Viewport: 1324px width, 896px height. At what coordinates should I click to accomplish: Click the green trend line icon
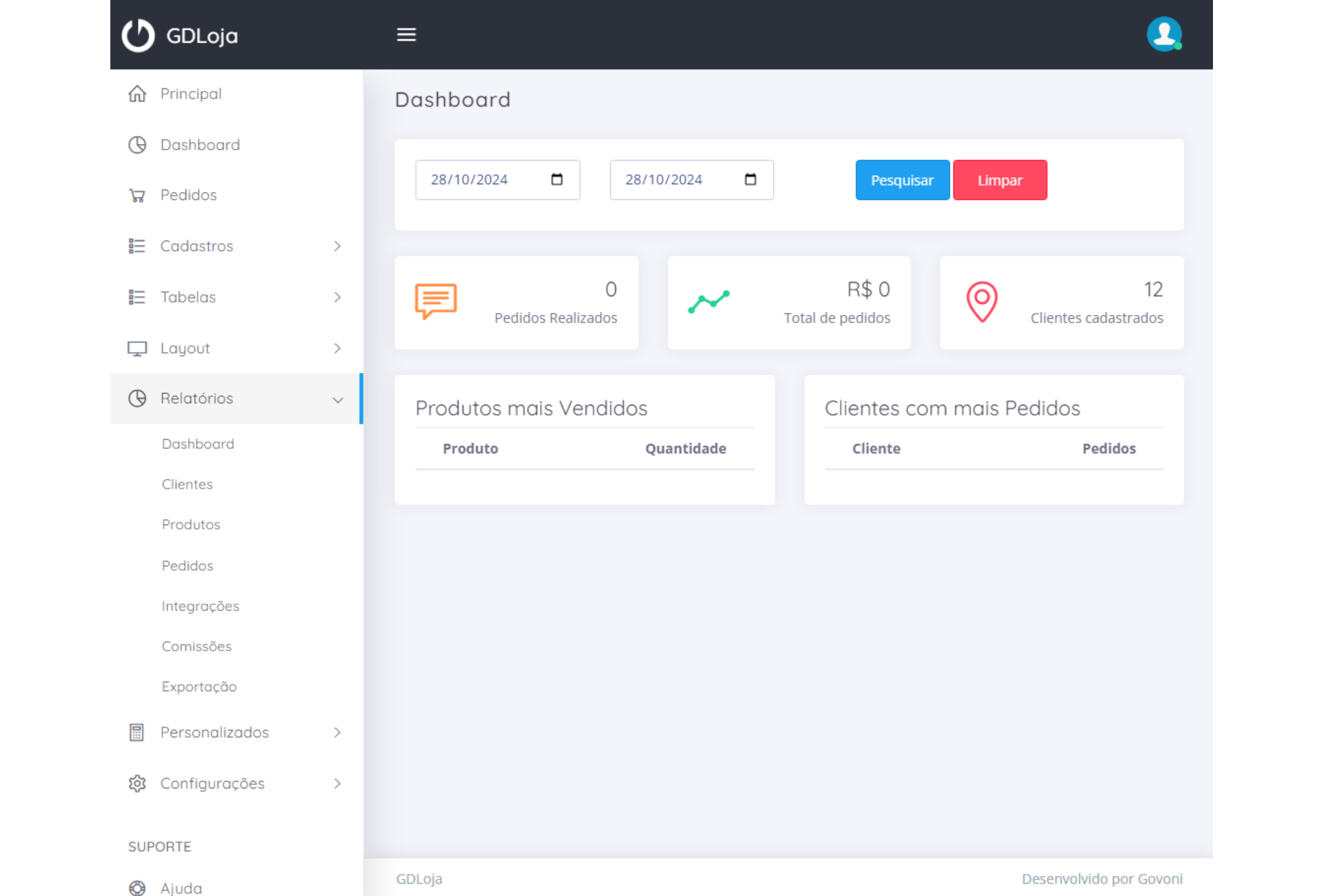tap(709, 302)
